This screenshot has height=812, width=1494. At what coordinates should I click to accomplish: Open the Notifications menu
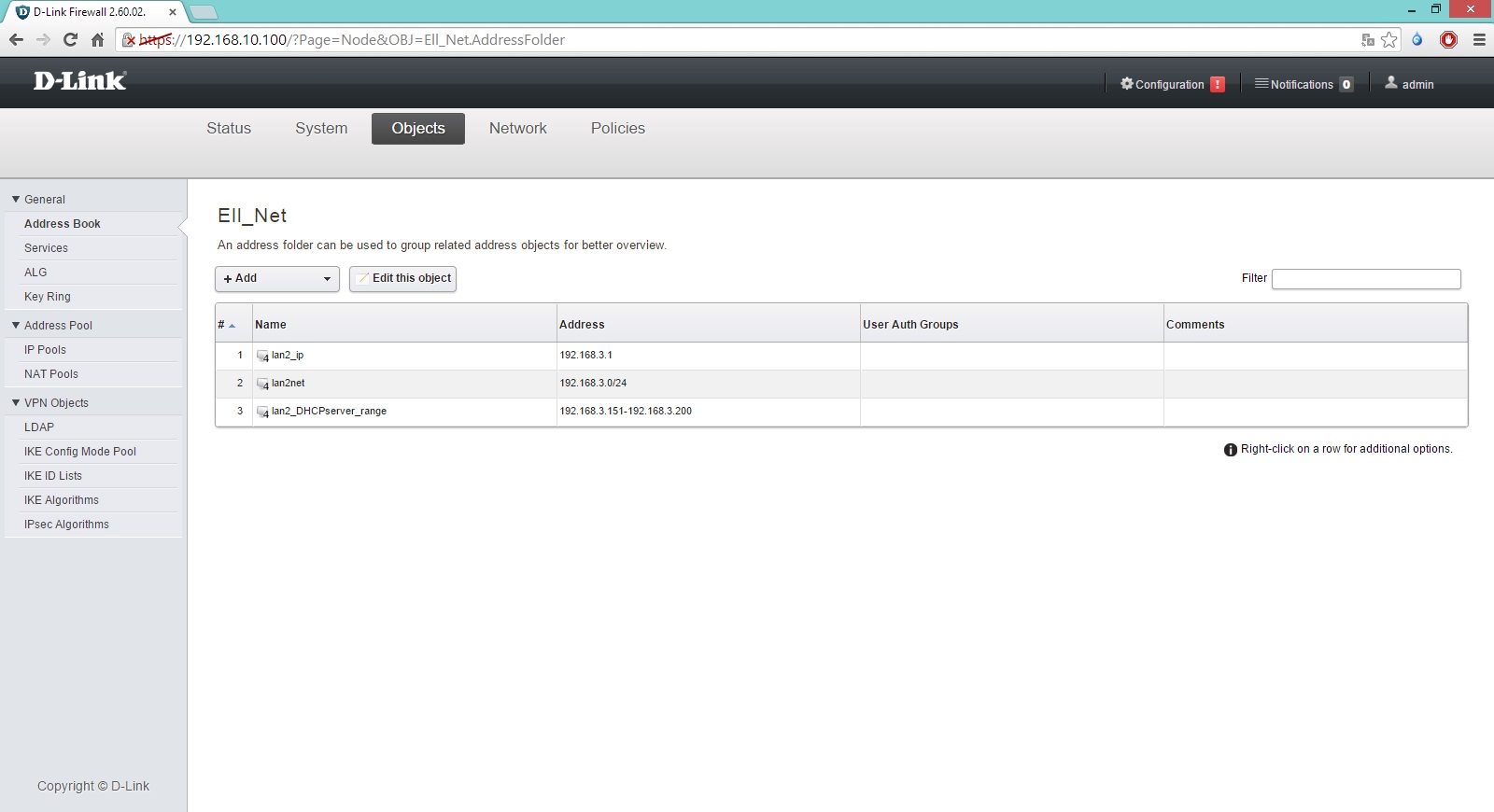1304,84
